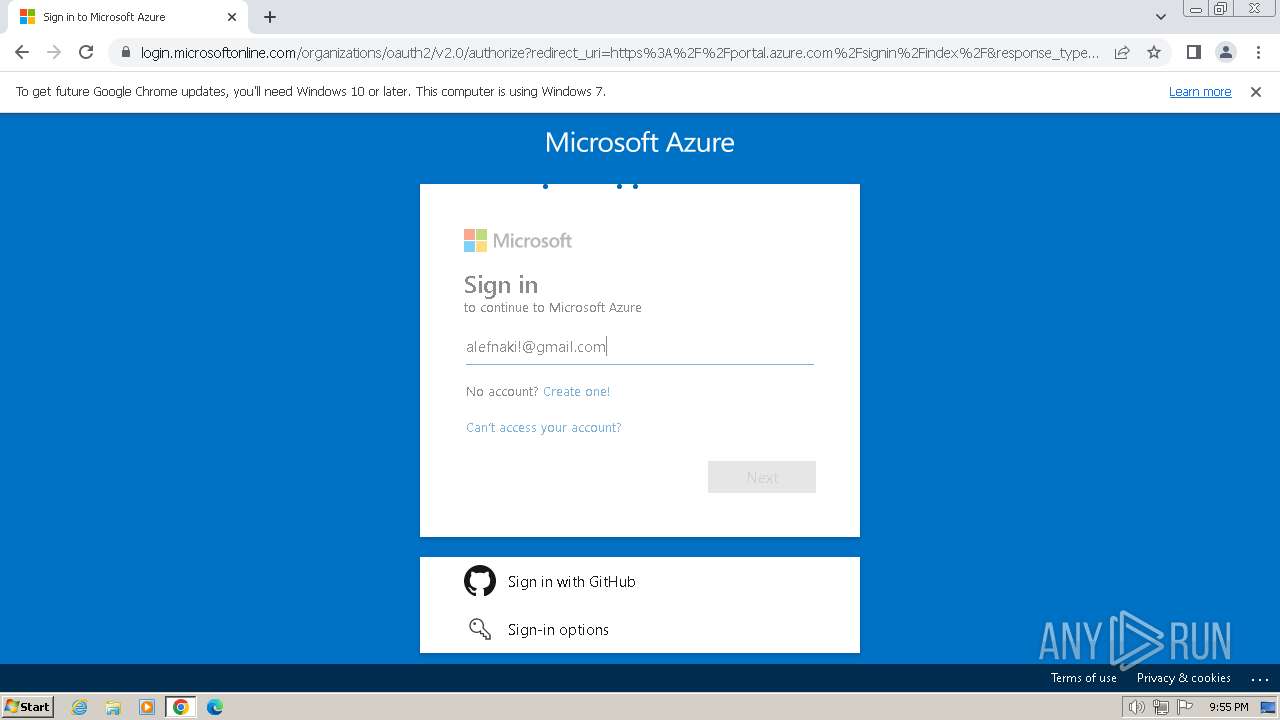Go back to the previous page
This screenshot has width=1280, height=720.
coord(22,52)
